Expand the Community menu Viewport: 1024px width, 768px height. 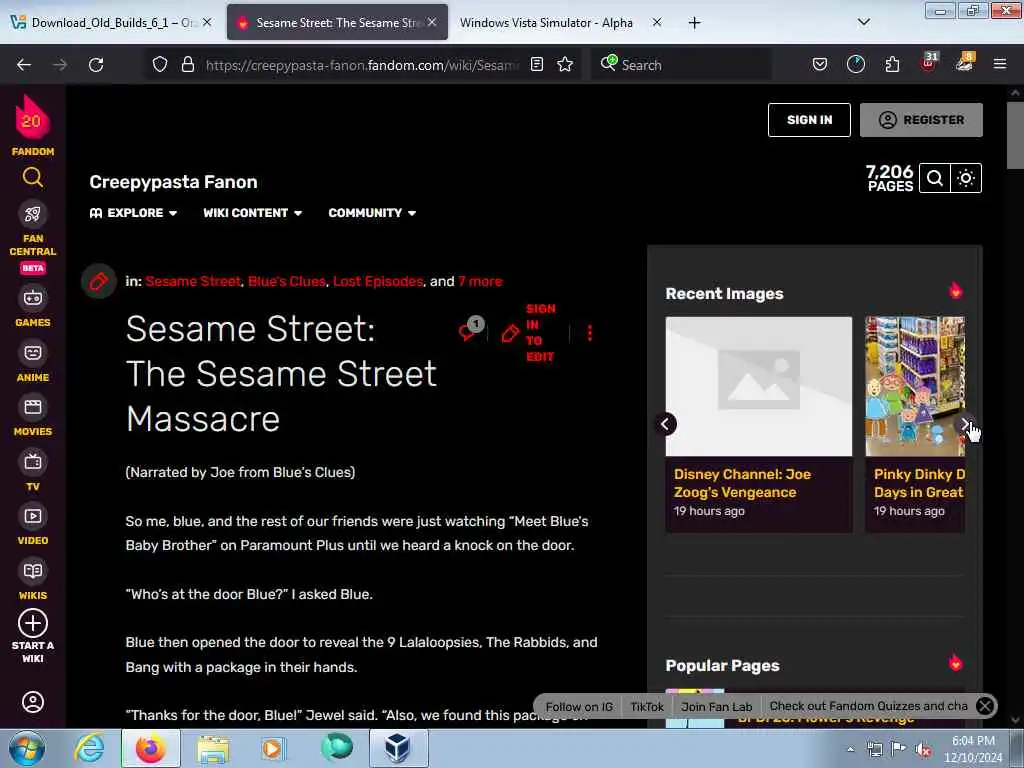(x=372, y=213)
